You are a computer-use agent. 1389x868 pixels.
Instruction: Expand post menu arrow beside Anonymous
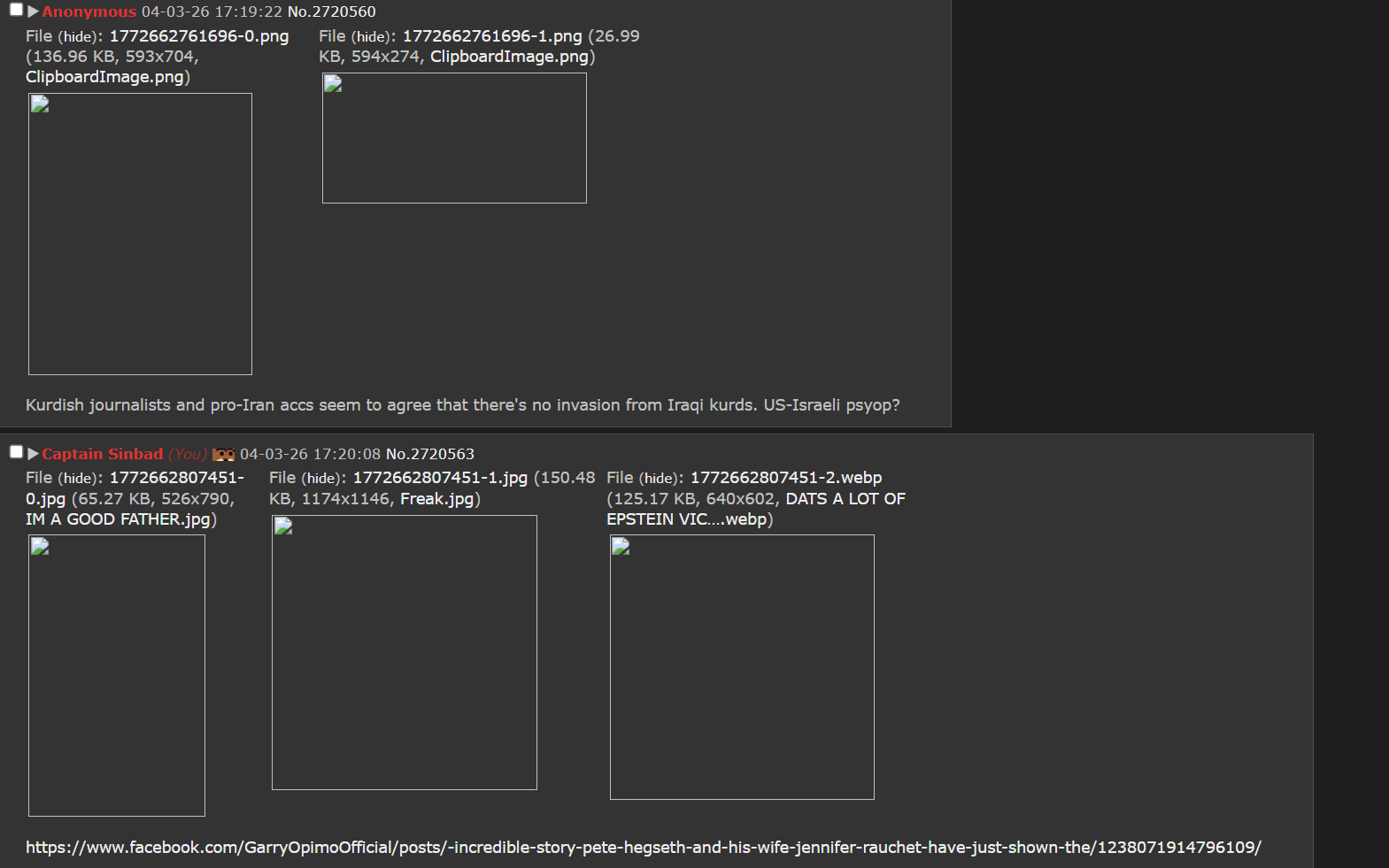[x=33, y=12]
